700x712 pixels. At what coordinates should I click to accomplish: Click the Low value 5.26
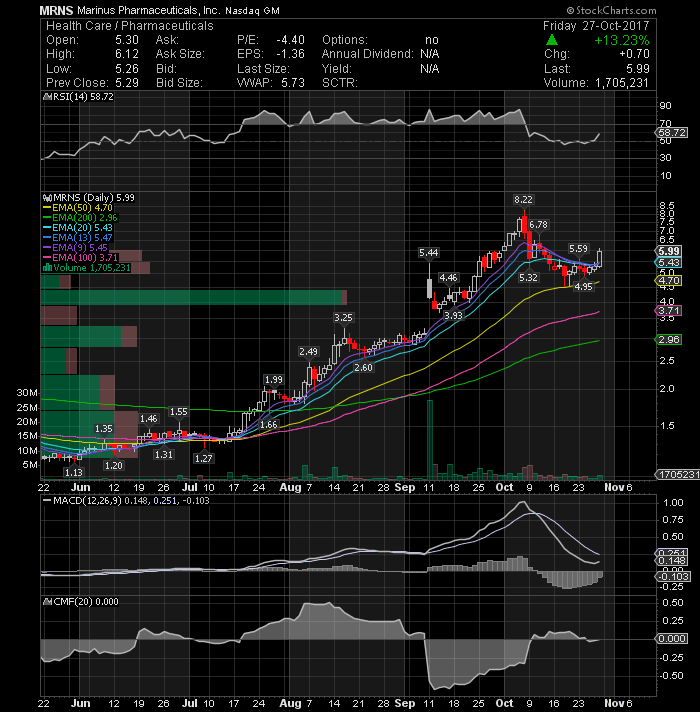click(x=127, y=69)
